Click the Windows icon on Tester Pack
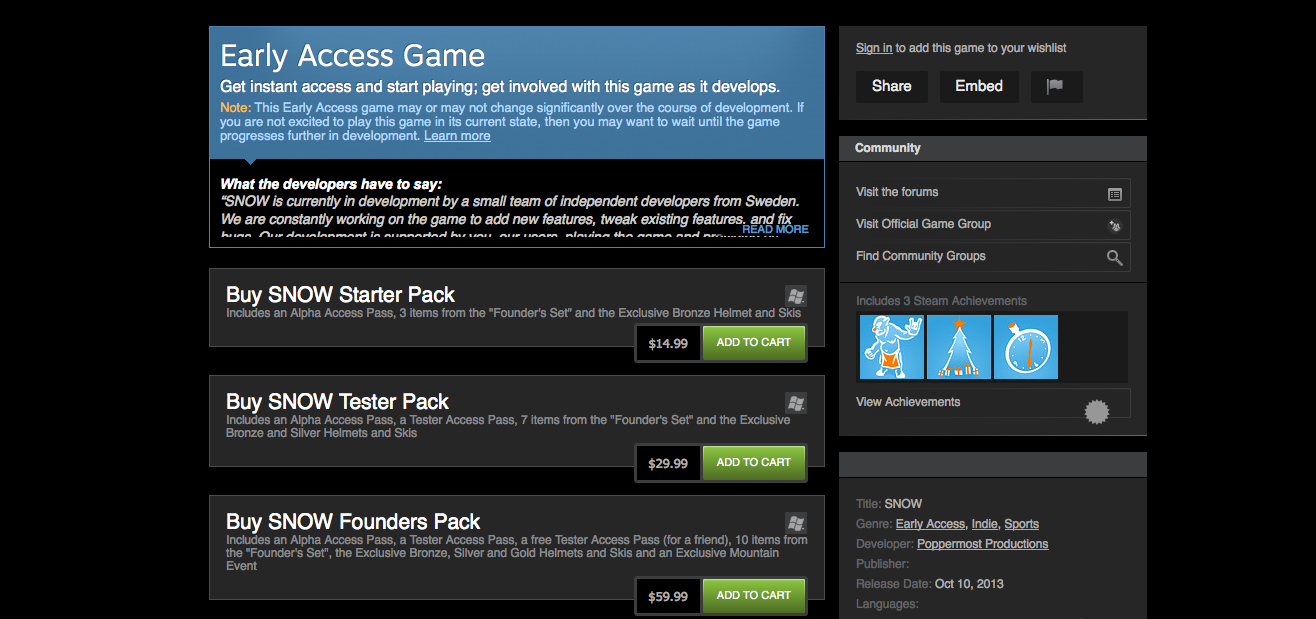 point(796,403)
